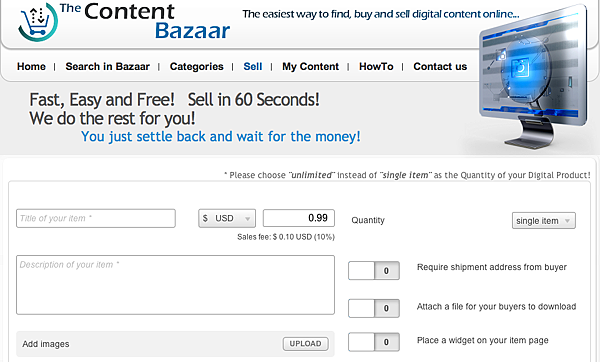Turn on Place a widget switch
Screen dimensions: 600x362
[x=374, y=342]
